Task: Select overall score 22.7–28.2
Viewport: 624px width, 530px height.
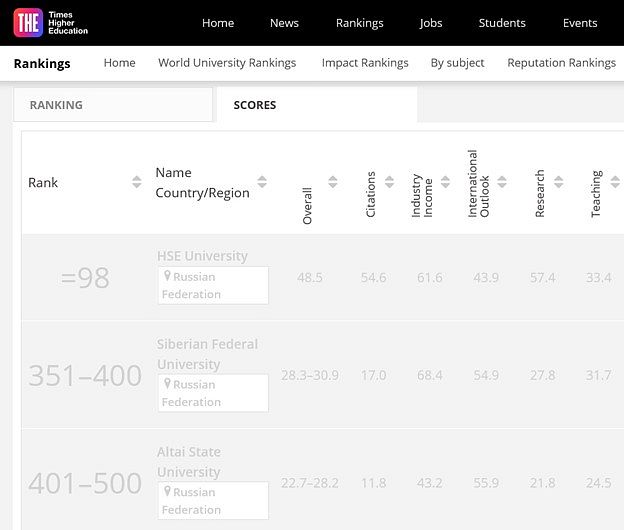Action: tap(310, 483)
